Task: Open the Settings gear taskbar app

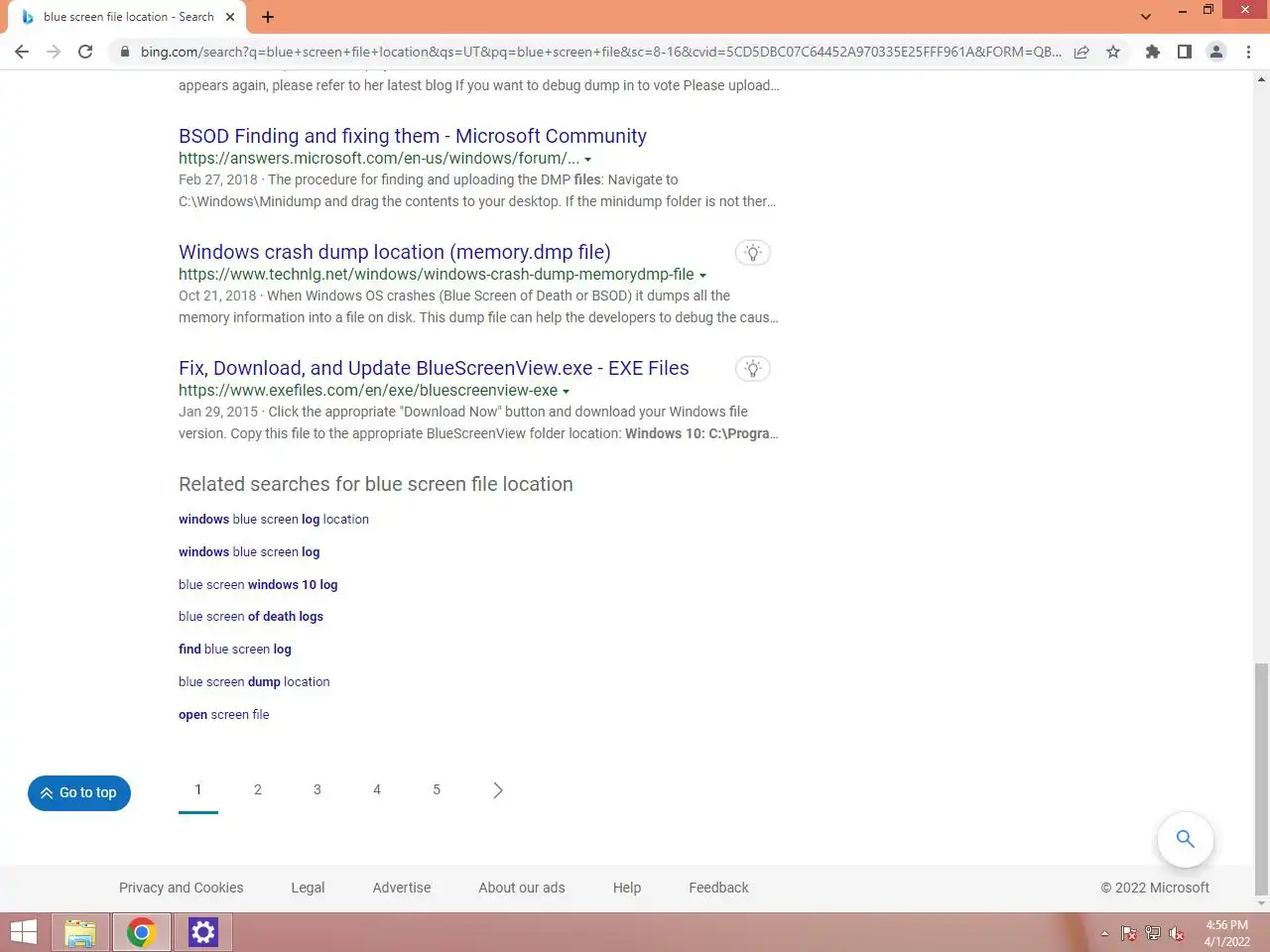Action: coord(202,932)
